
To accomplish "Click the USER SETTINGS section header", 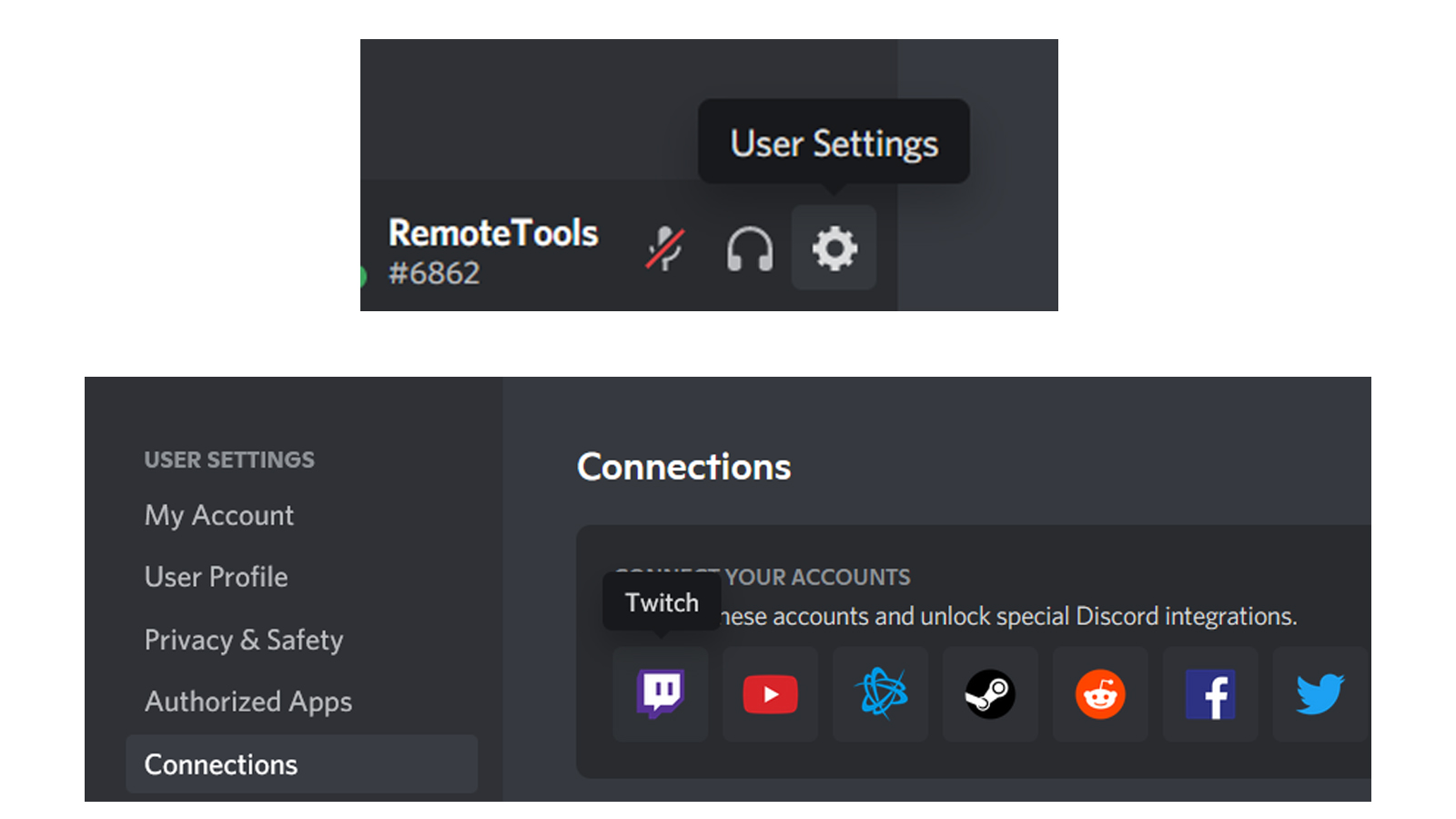I will pyautogui.click(x=229, y=460).
